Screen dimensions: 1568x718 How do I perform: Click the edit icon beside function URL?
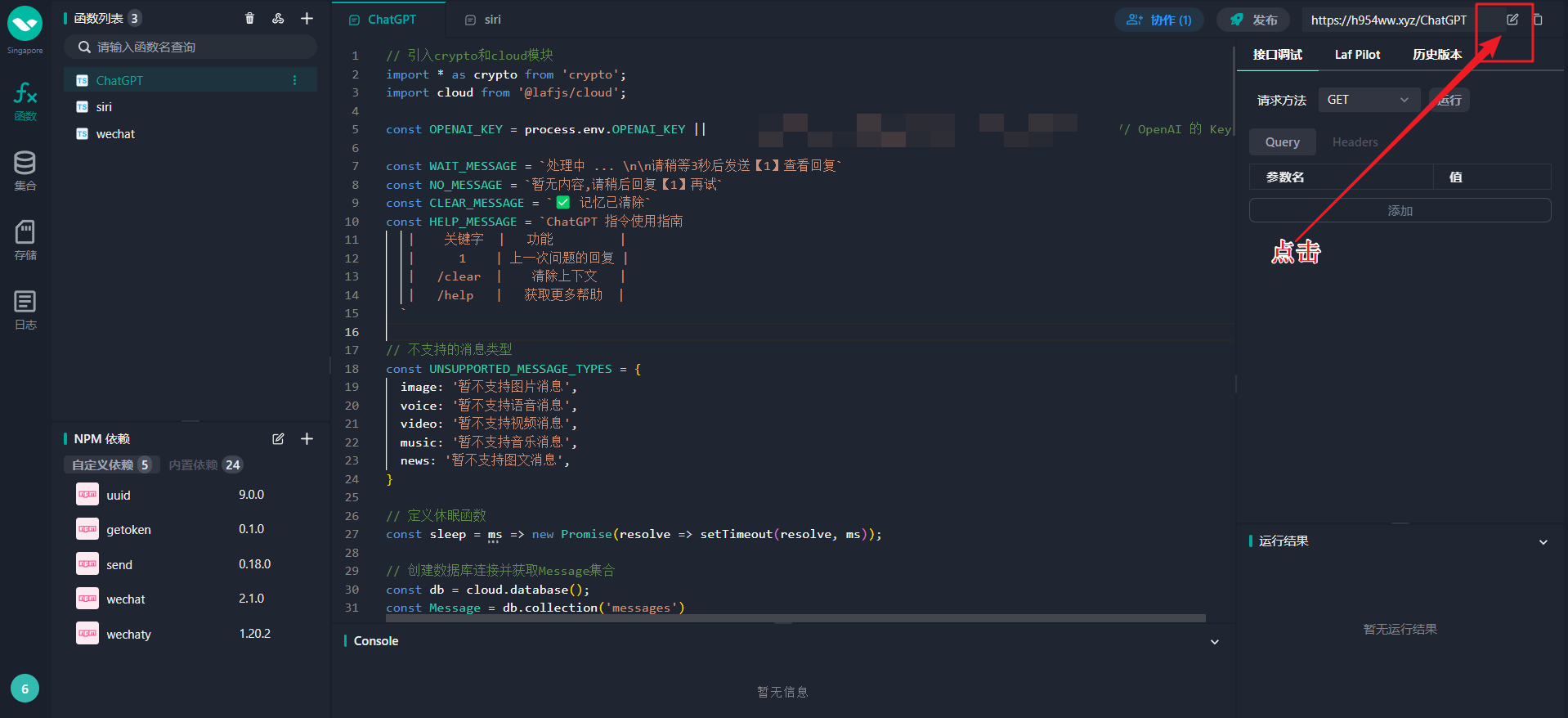(x=1512, y=20)
